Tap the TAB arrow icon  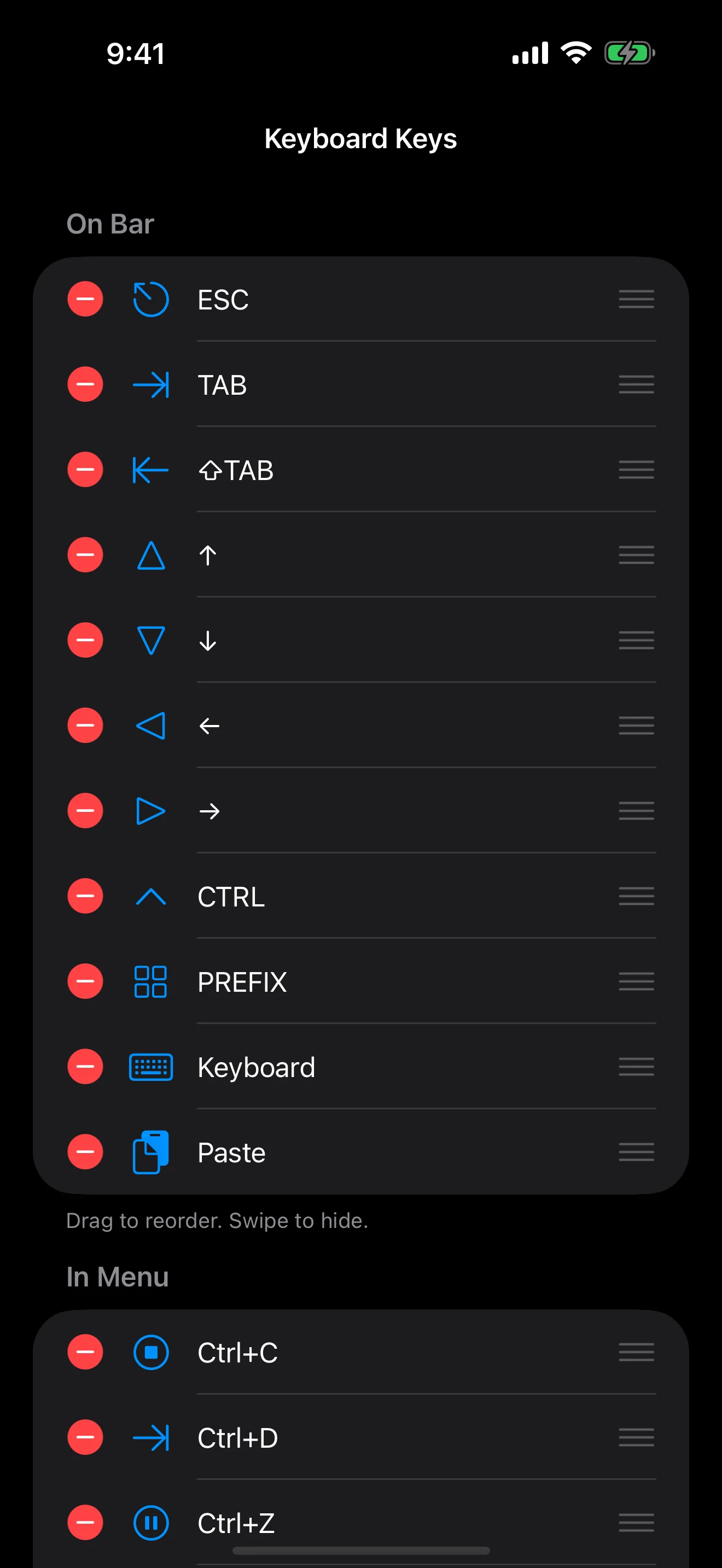[150, 385]
